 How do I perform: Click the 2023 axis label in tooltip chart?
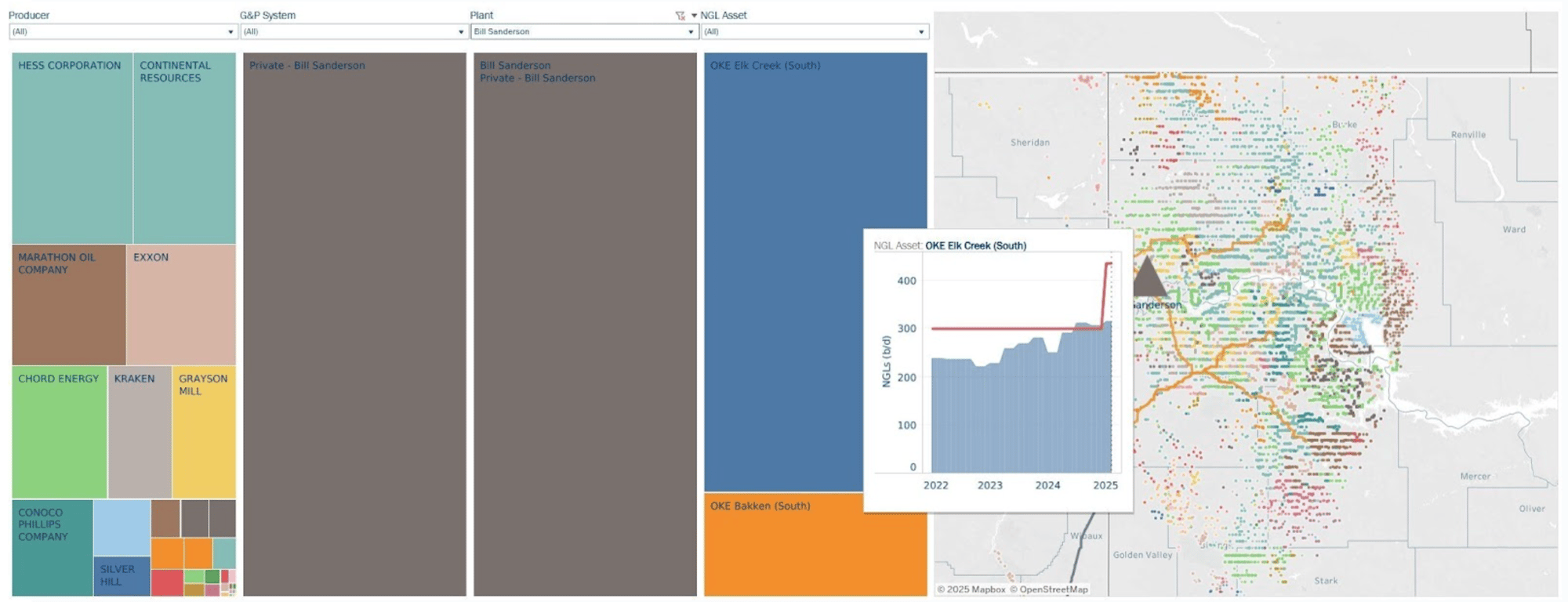coord(989,485)
